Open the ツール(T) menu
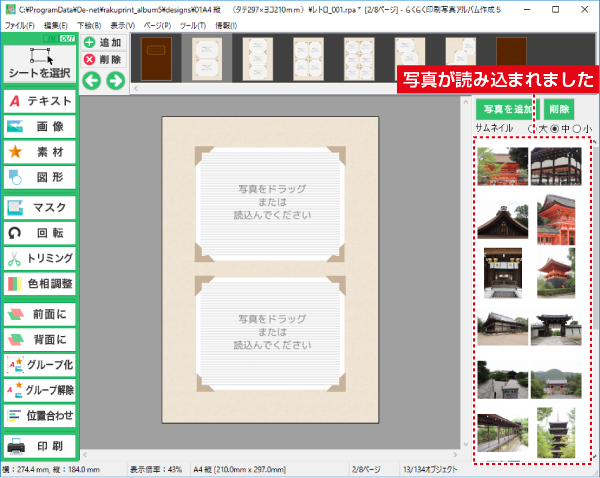This screenshot has height=478, width=600. 193,26
